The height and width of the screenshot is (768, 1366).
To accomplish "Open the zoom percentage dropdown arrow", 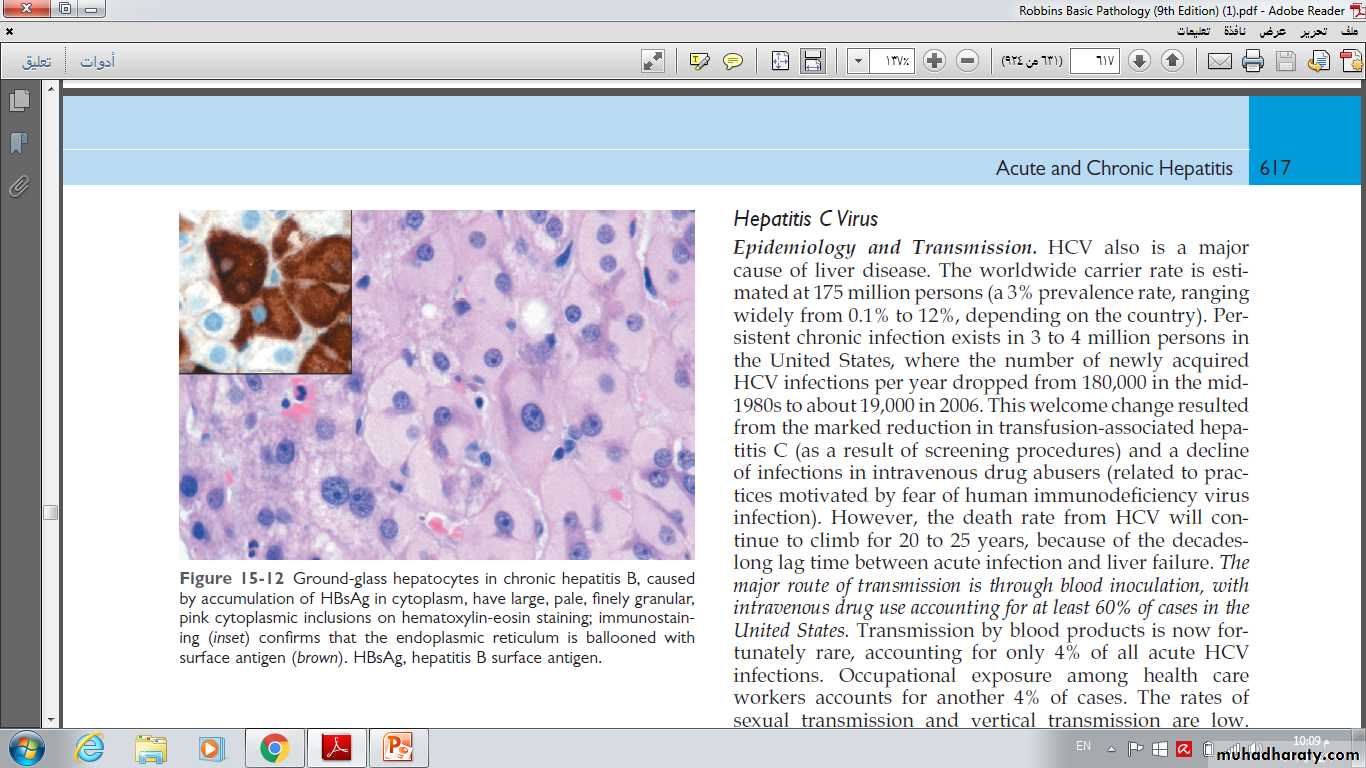I will 858,61.
